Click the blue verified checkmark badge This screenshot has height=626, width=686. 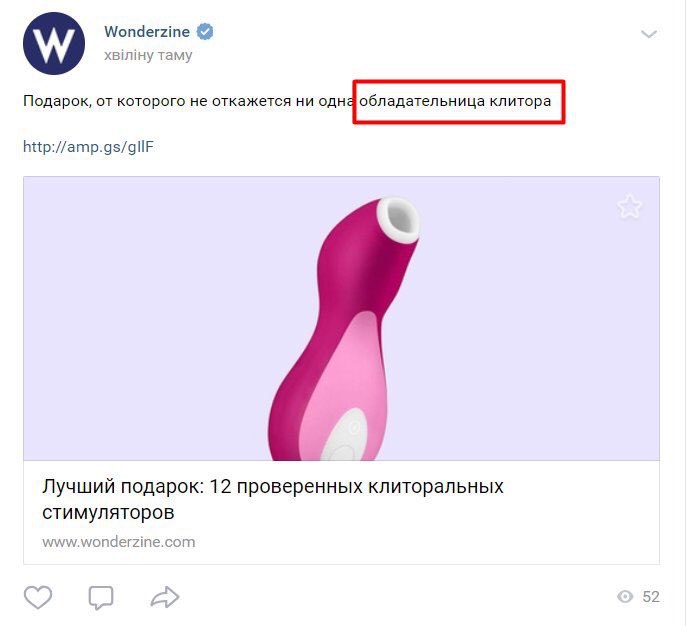205,31
